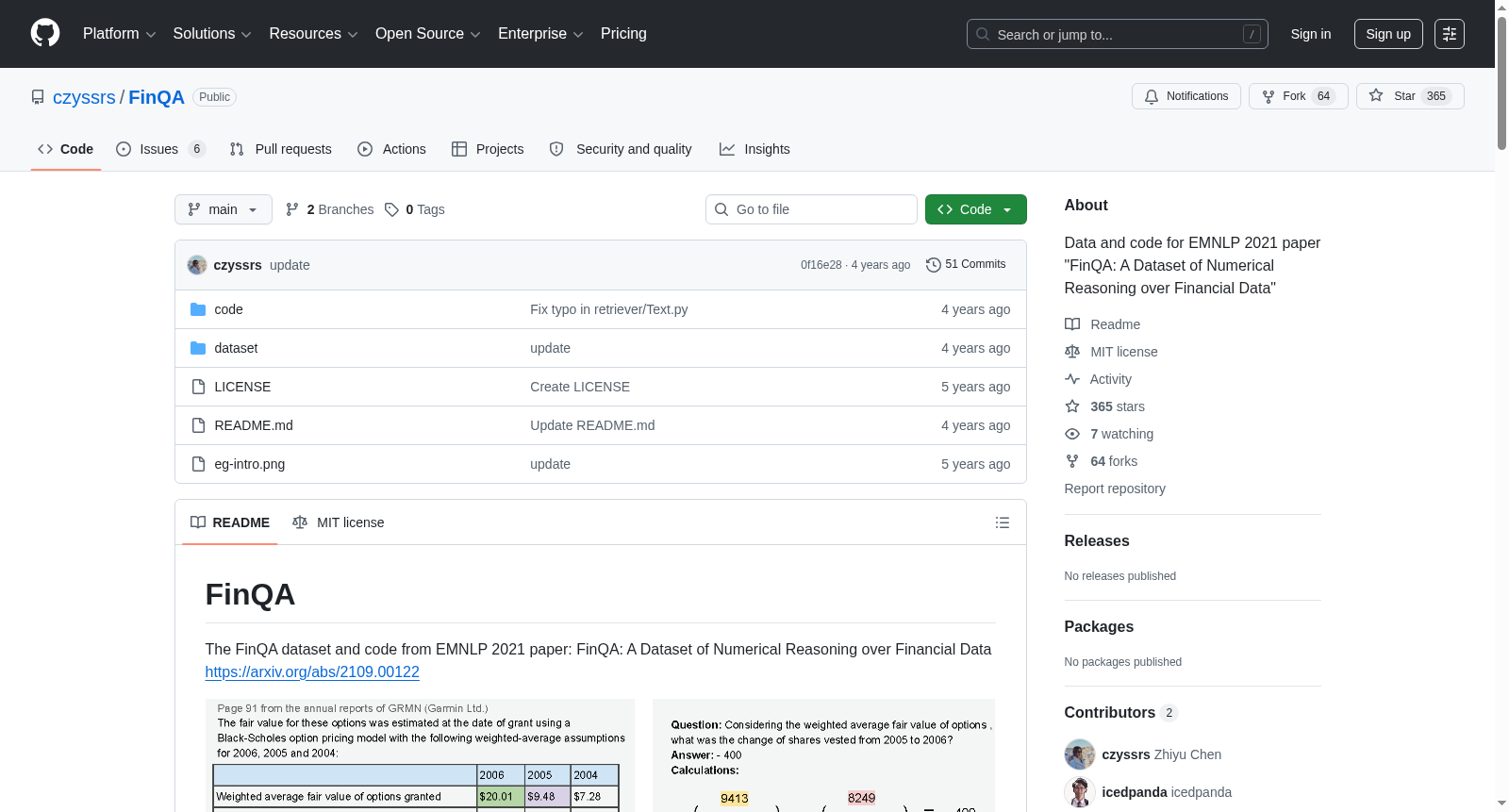The height and width of the screenshot is (812, 1509).
Task: Open the dataset folder
Action: (236, 348)
